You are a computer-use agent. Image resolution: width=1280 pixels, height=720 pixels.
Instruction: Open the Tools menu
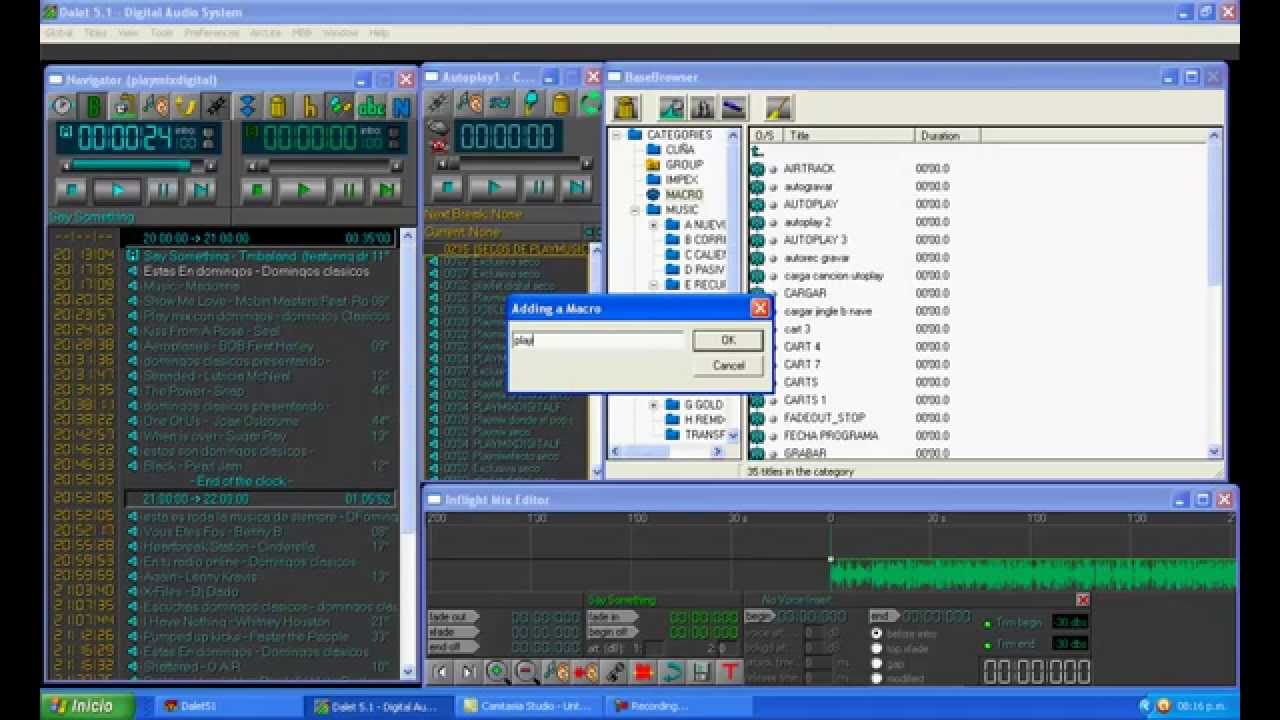[x=162, y=33]
